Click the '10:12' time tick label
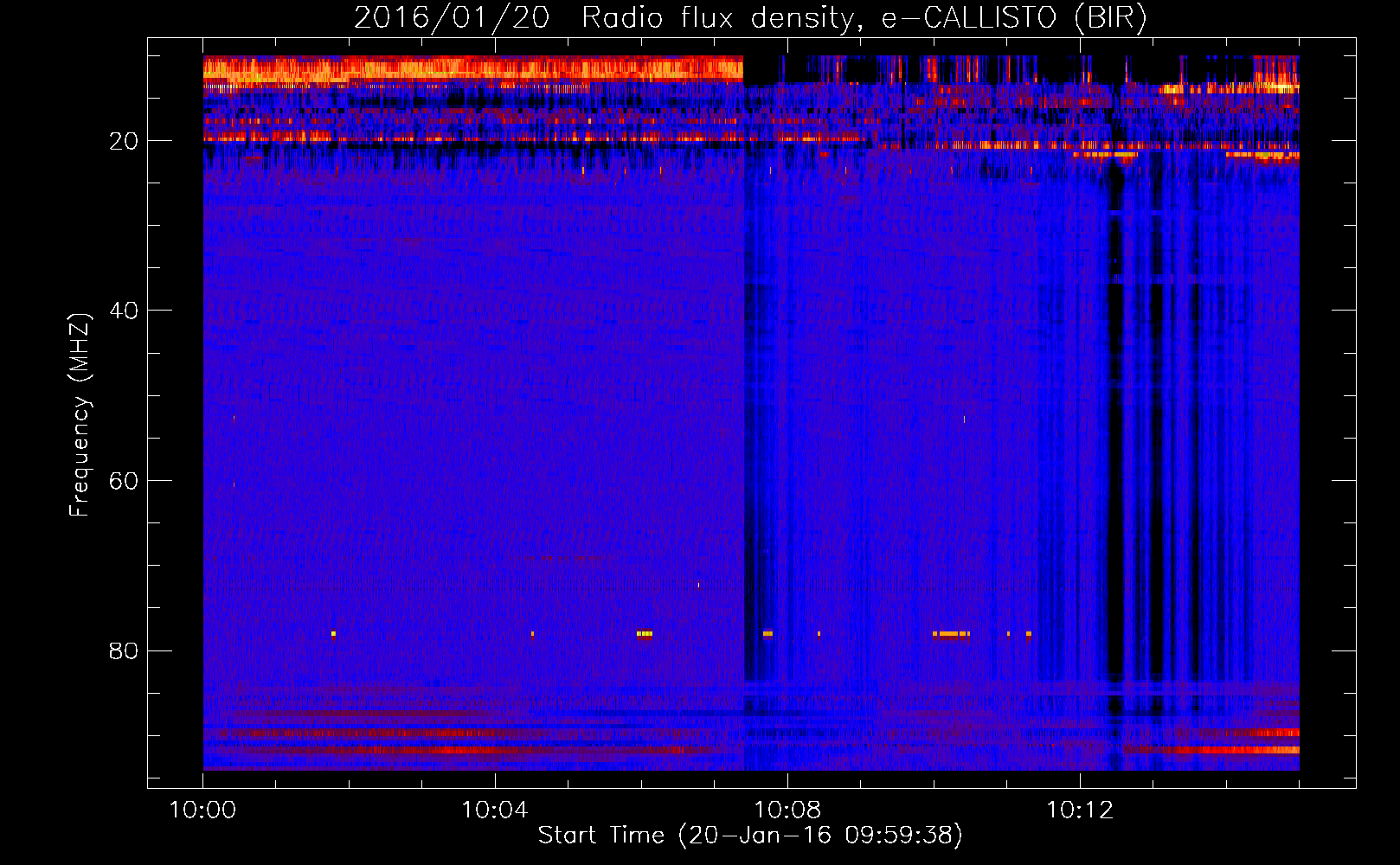The image size is (1400, 865). pyautogui.click(x=1079, y=811)
